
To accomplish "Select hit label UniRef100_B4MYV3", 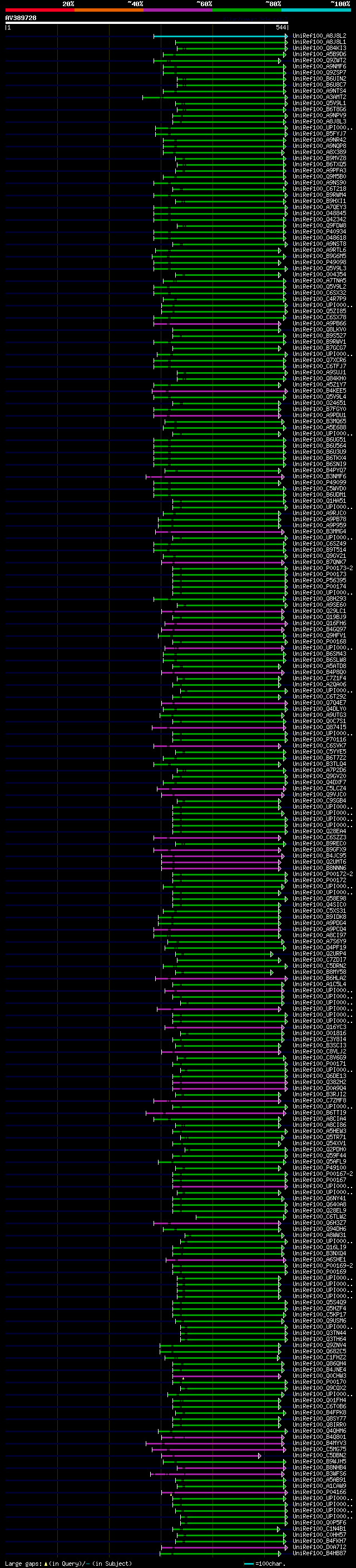I will pyautogui.click(x=319, y=1443).
